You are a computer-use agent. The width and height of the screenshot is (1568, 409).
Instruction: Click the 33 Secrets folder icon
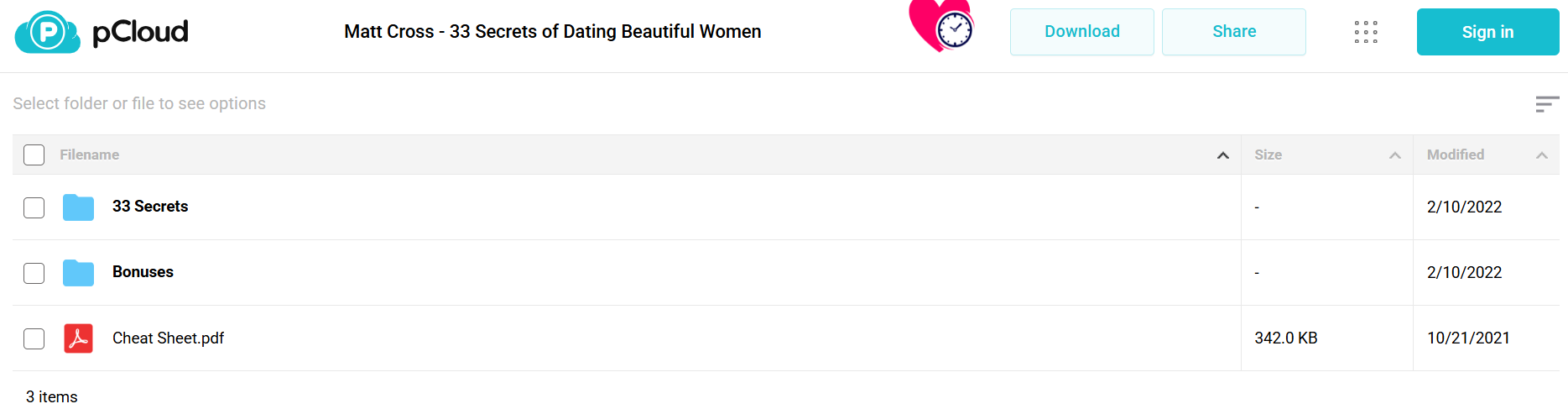pyautogui.click(x=78, y=207)
